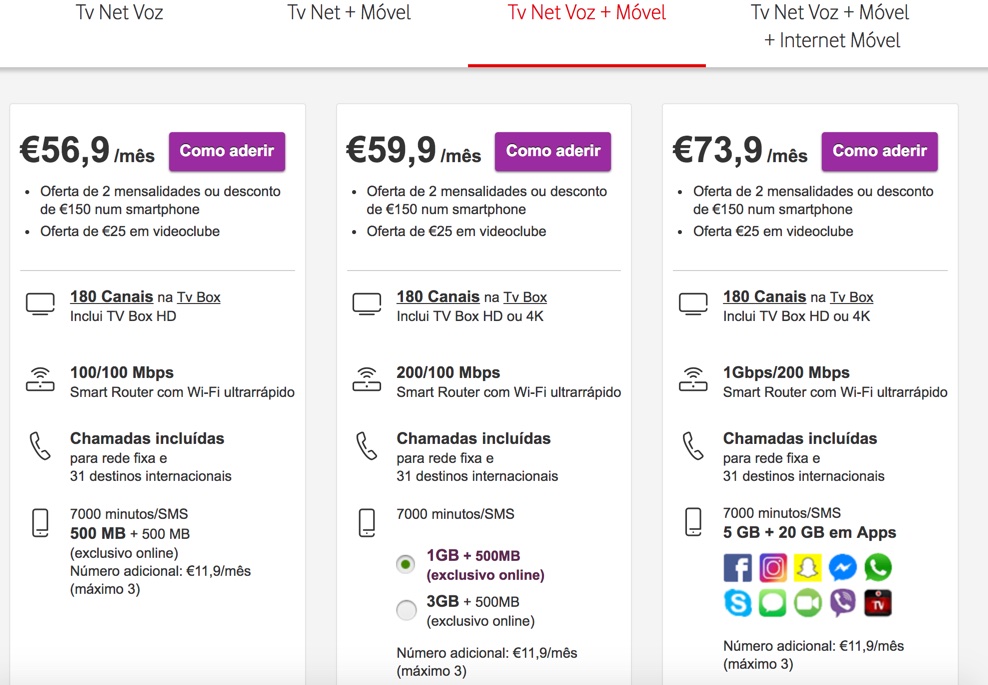This screenshot has height=685, width=988.
Task: Open the Tv Box link in the middle plan
Action: 525,296
